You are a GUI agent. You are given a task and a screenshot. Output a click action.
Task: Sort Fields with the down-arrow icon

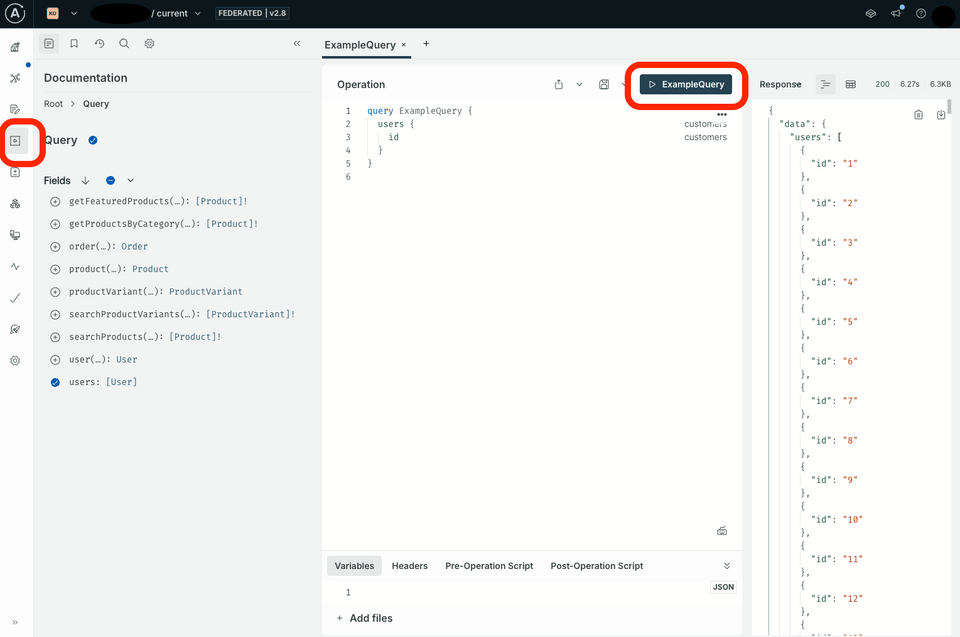click(85, 180)
